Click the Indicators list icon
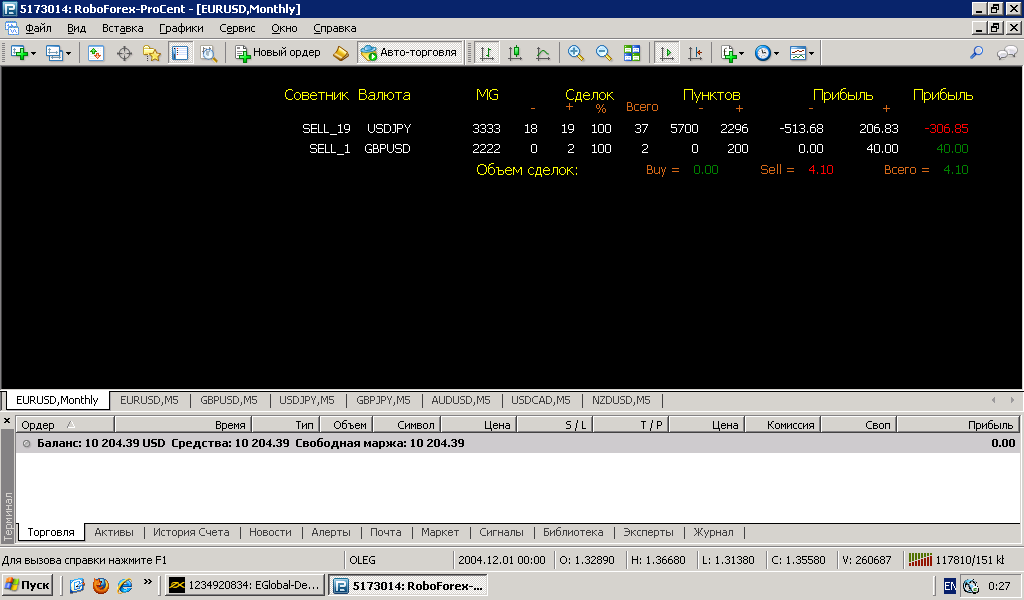 pos(728,53)
